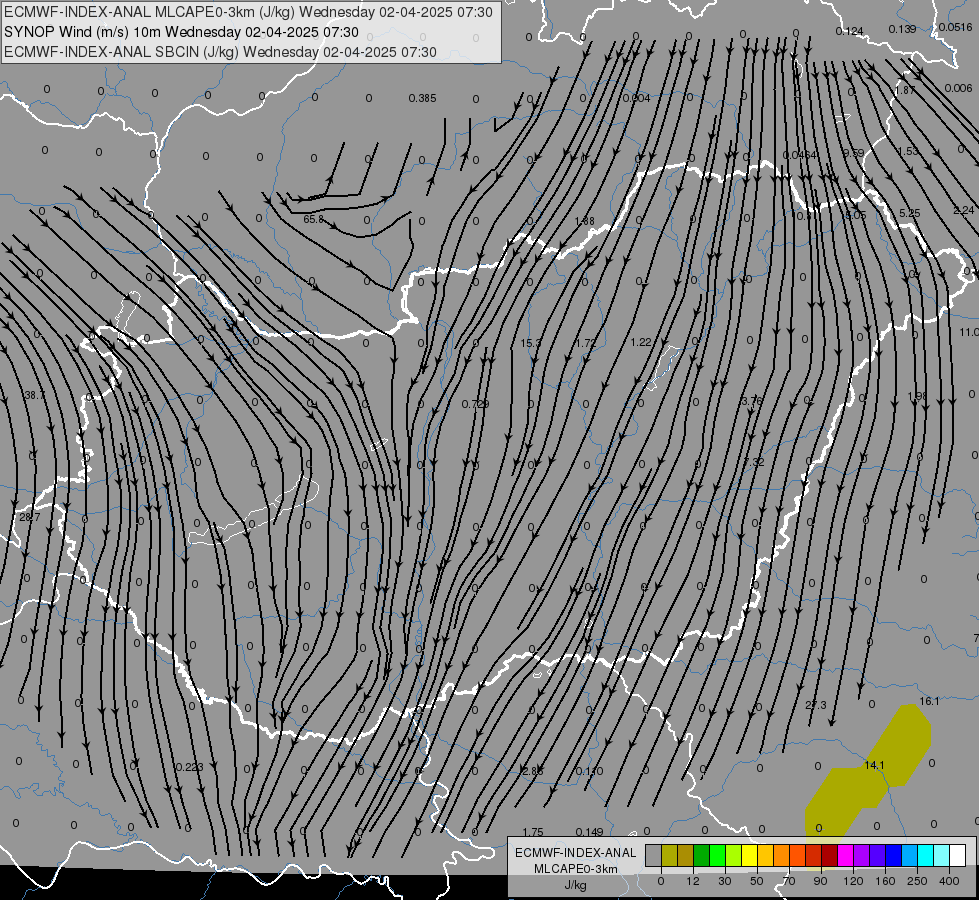This screenshot has width=979, height=900.
Task: Click the legend scale label 50
Action: click(x=757, y=881)
